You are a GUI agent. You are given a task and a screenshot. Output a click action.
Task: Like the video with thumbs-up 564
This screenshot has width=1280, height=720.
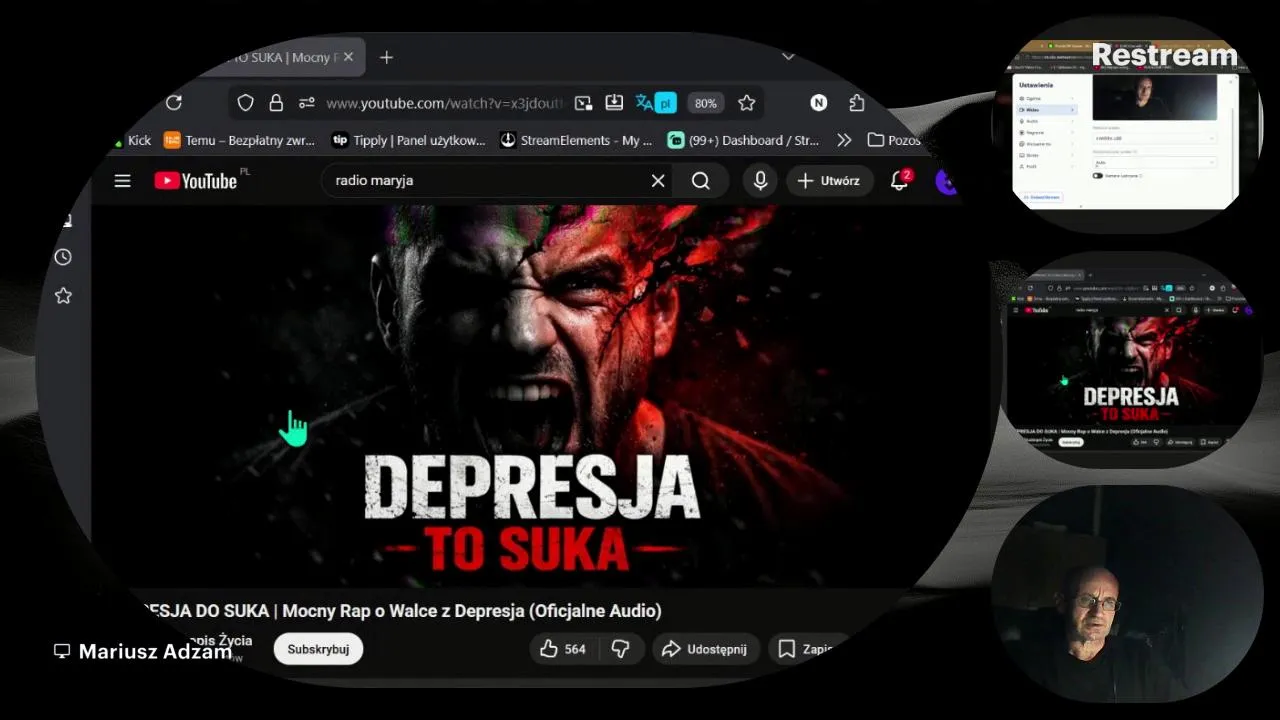click(x=563, y=649)
